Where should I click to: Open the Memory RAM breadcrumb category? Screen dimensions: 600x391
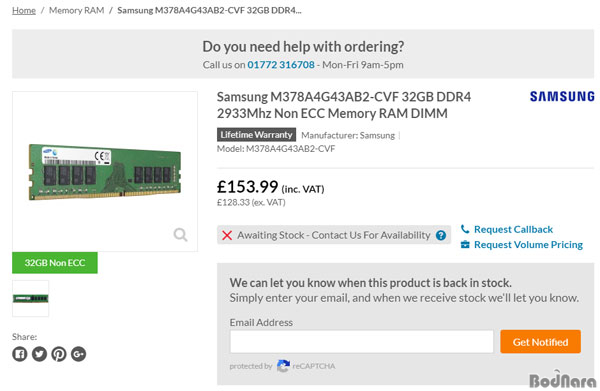[77, 10]
